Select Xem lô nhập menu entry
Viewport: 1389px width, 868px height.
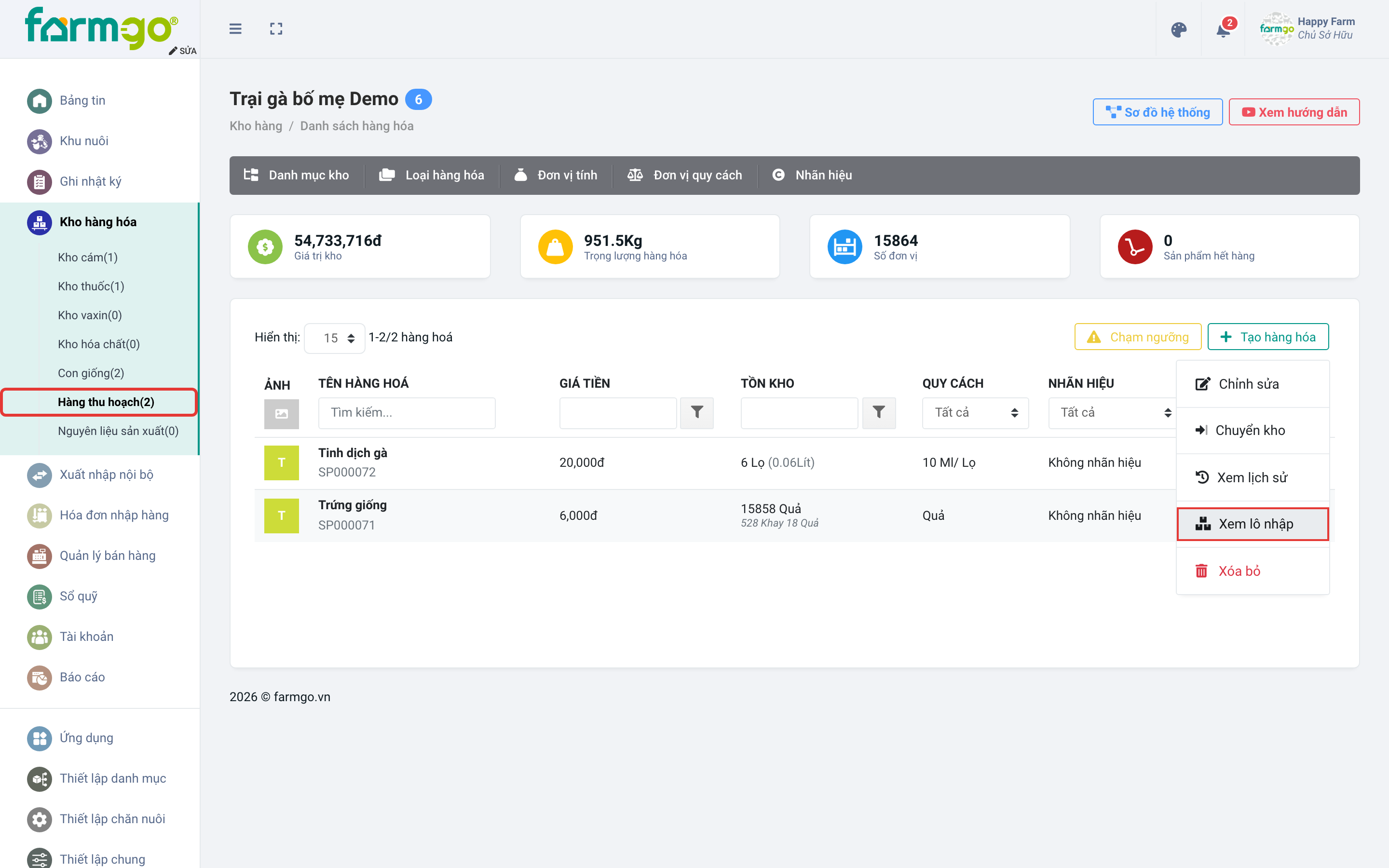click(x=1253, y=524)
